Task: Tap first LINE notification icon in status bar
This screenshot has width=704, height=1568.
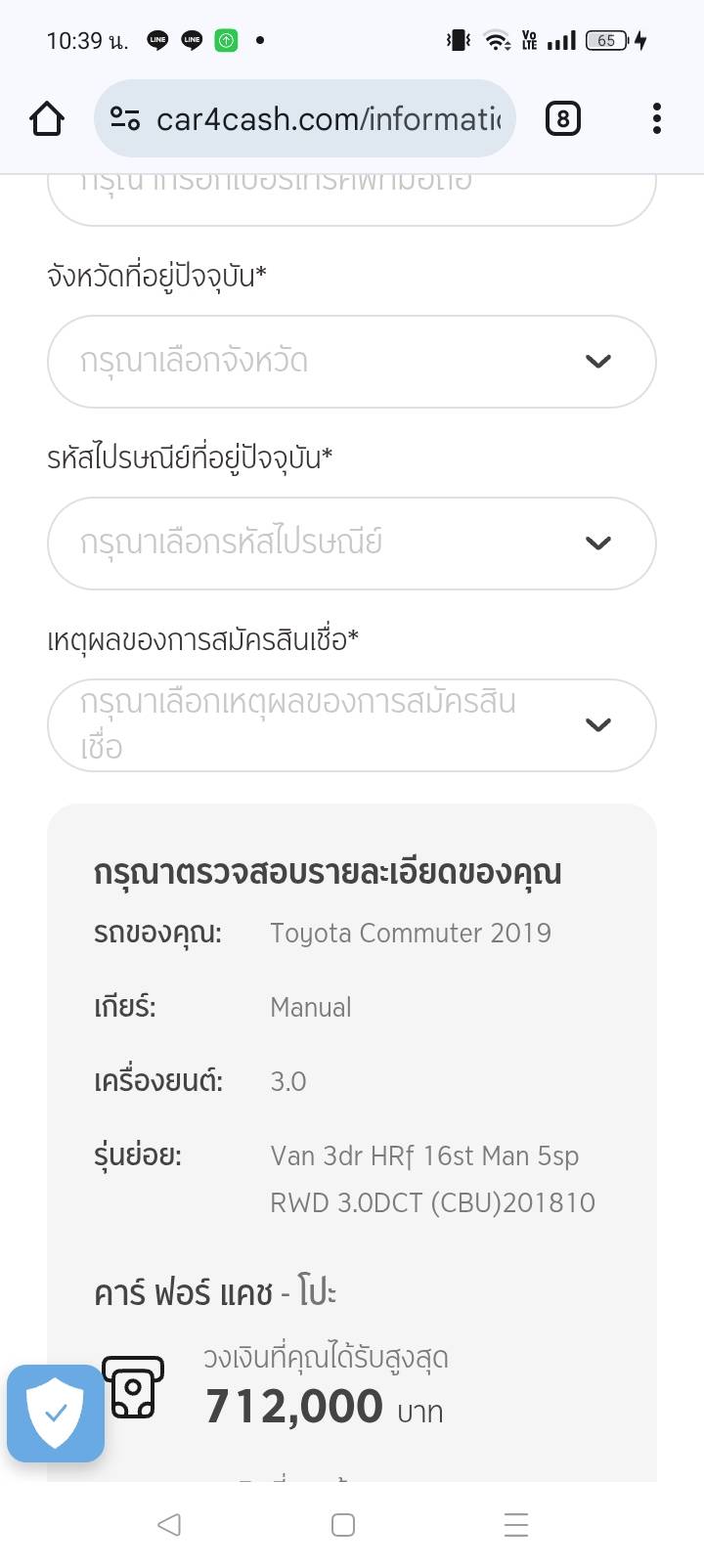Action: coord(157,40)
